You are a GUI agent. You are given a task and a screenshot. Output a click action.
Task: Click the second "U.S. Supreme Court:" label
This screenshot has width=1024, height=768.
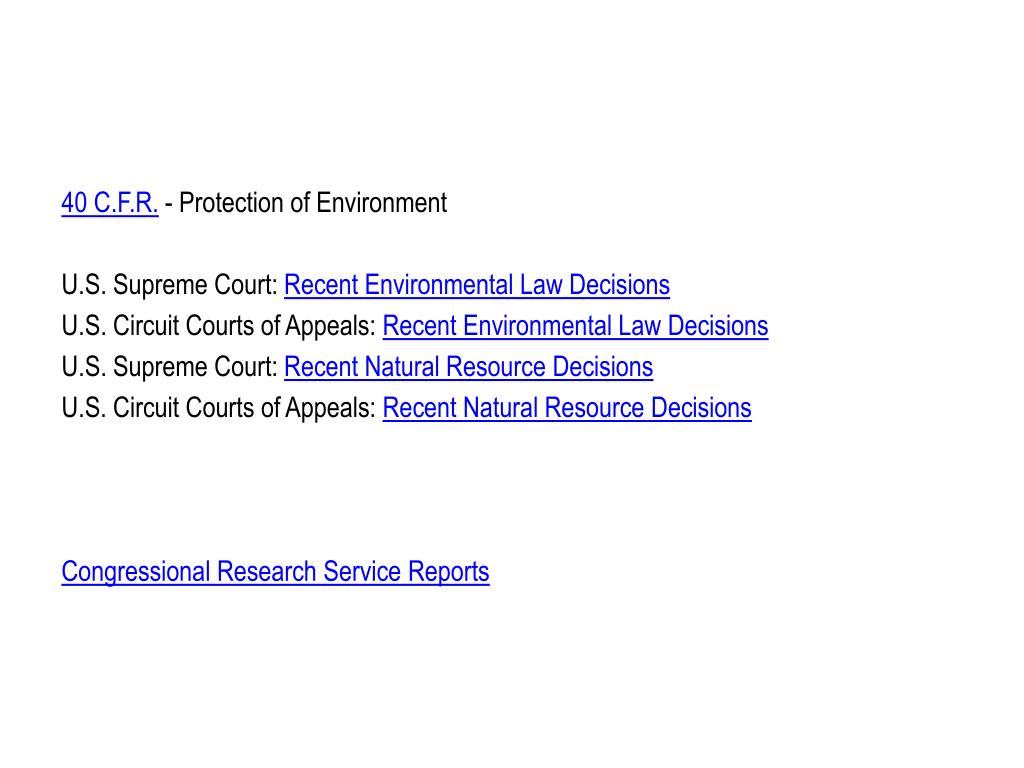[x=170, y=367]
